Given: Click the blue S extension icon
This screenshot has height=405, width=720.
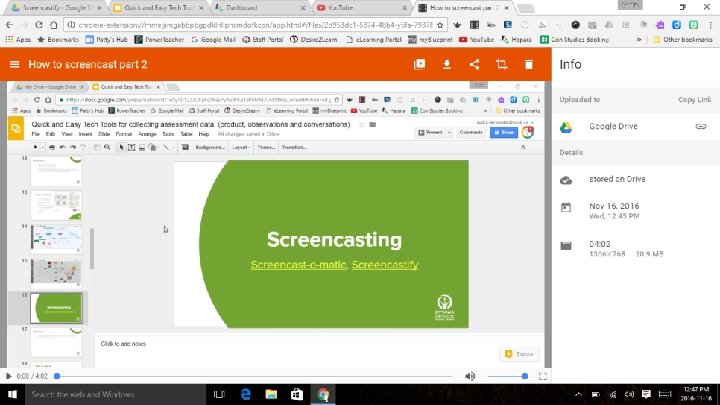Looking at the screenshot, I should 507,25.
